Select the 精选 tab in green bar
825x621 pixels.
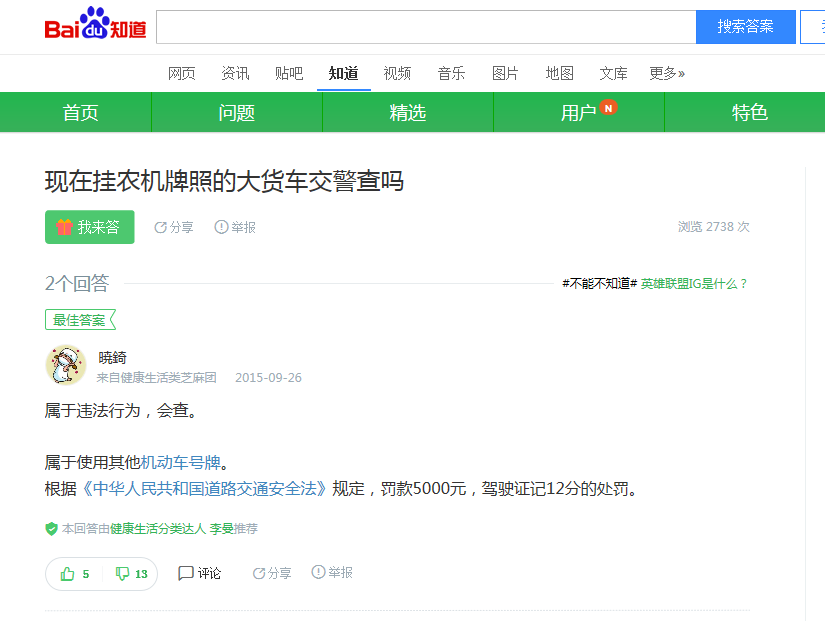pyautogui.click(x=407, y=112)
